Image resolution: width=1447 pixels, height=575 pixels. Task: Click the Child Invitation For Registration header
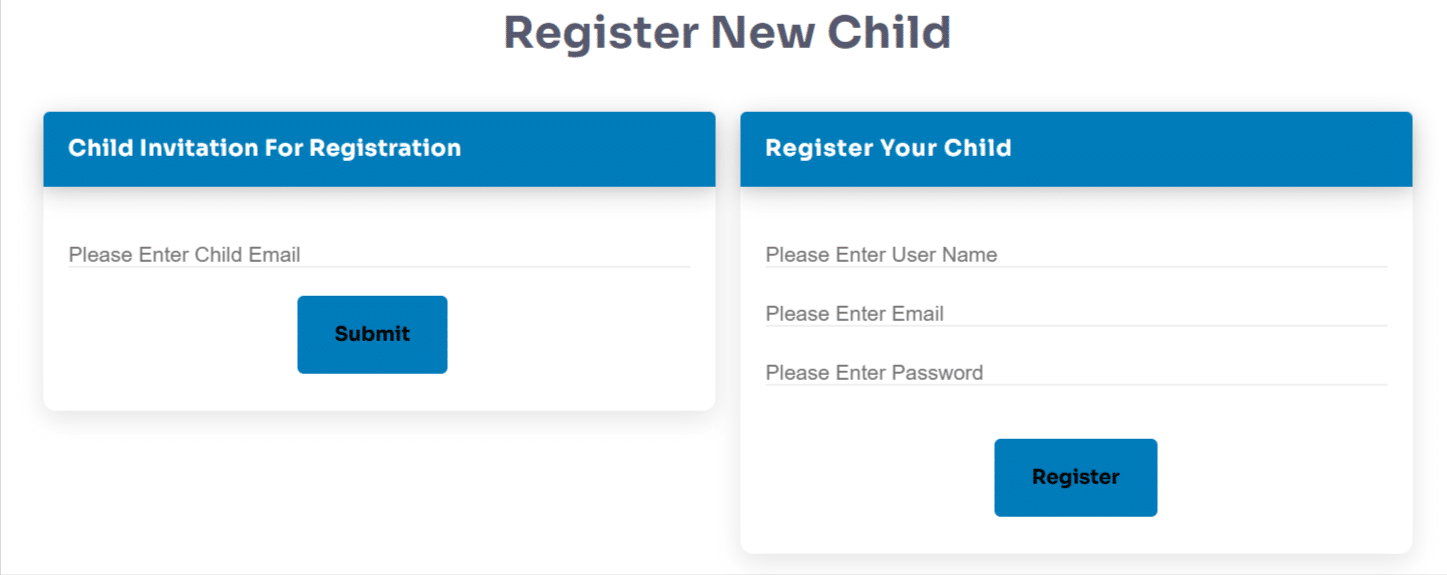click(x=265, y=148)
